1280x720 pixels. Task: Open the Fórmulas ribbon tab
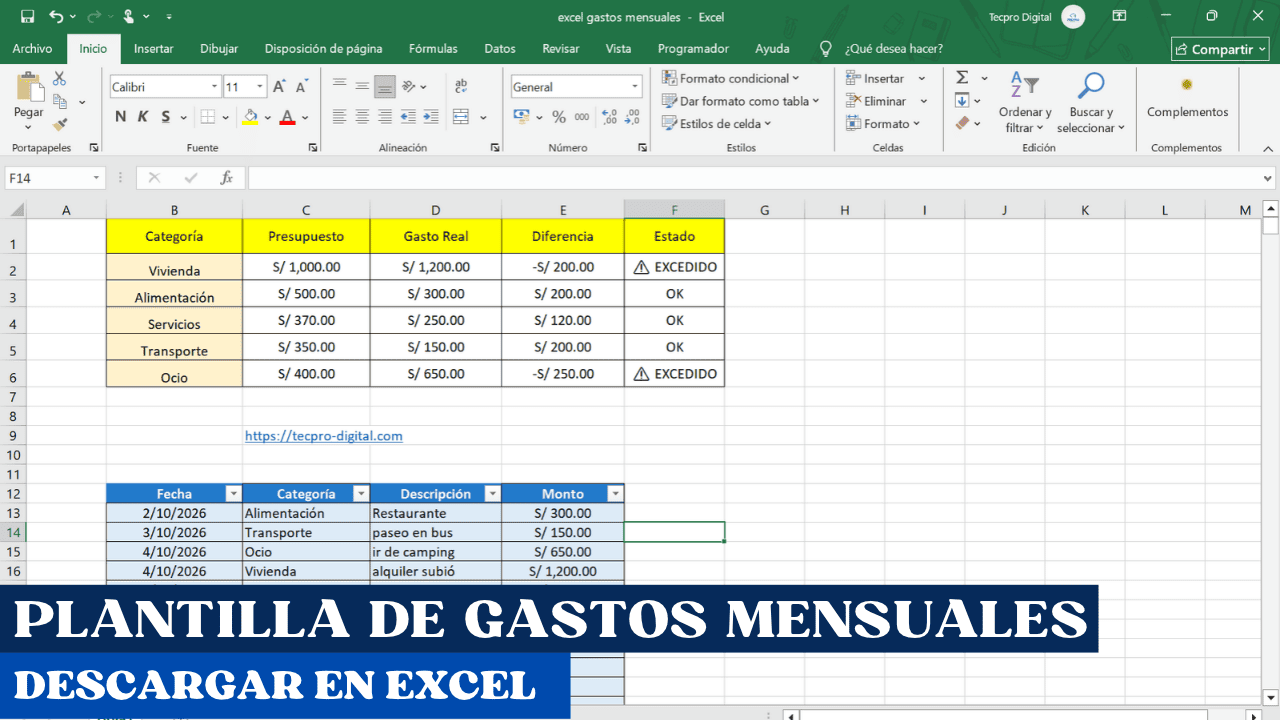click(x=433, y=48)
